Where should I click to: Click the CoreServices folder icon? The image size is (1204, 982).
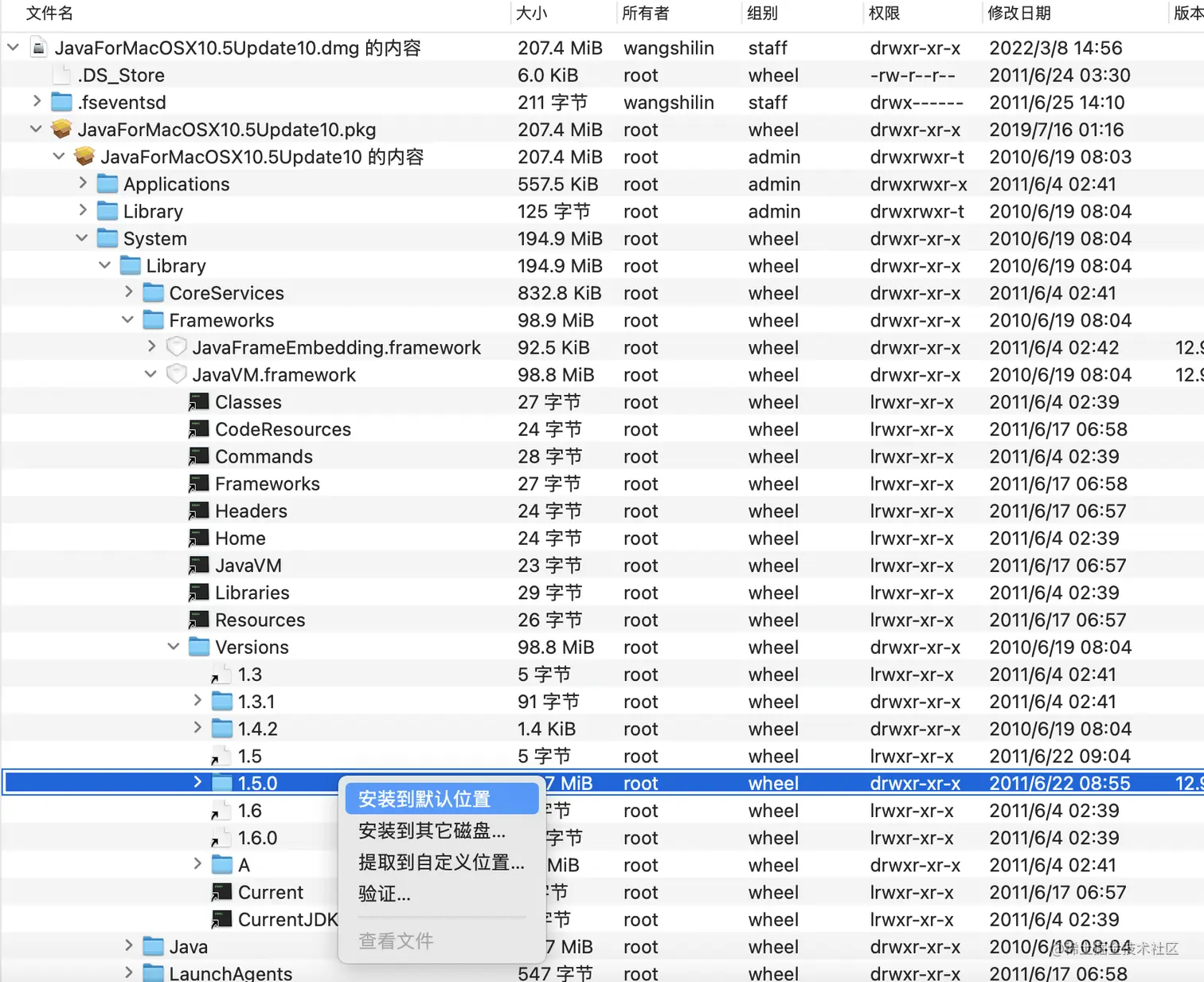(154, 292)
